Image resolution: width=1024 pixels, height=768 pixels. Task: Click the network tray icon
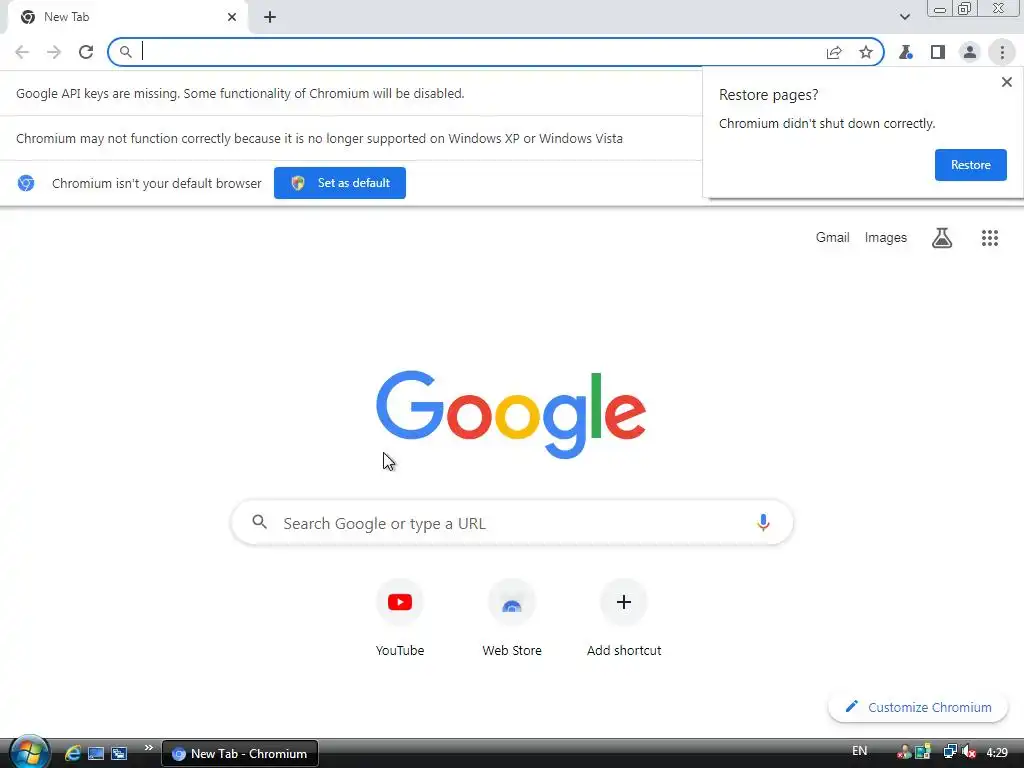pyautogui.click(x=950, y=753)
